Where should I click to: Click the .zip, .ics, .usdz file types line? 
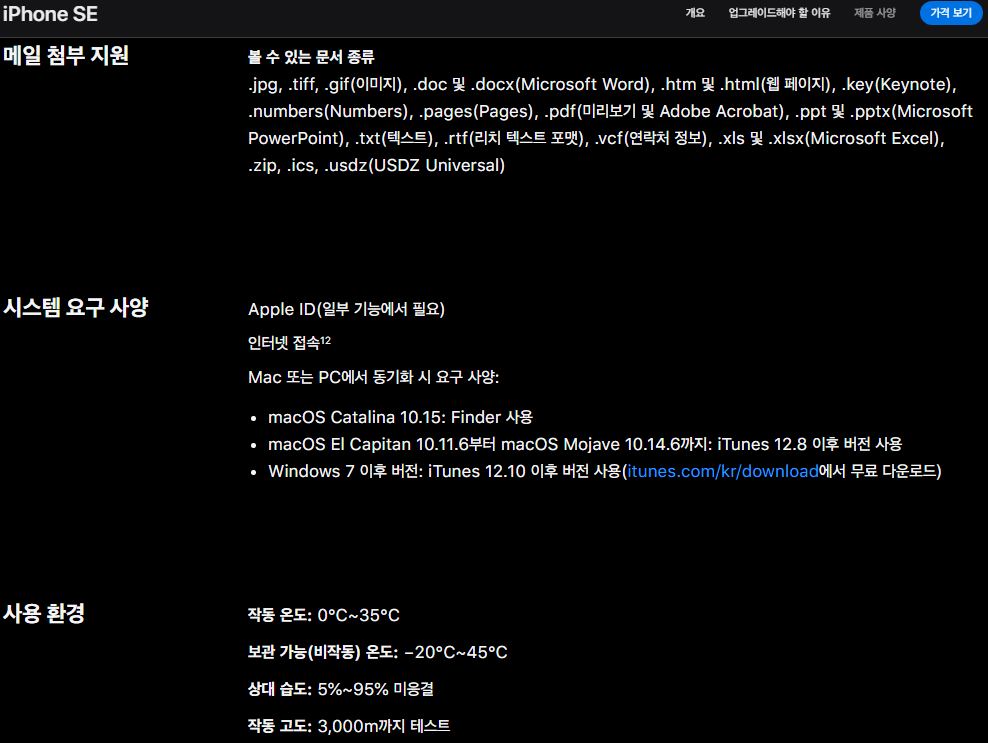tap(376, 165)
